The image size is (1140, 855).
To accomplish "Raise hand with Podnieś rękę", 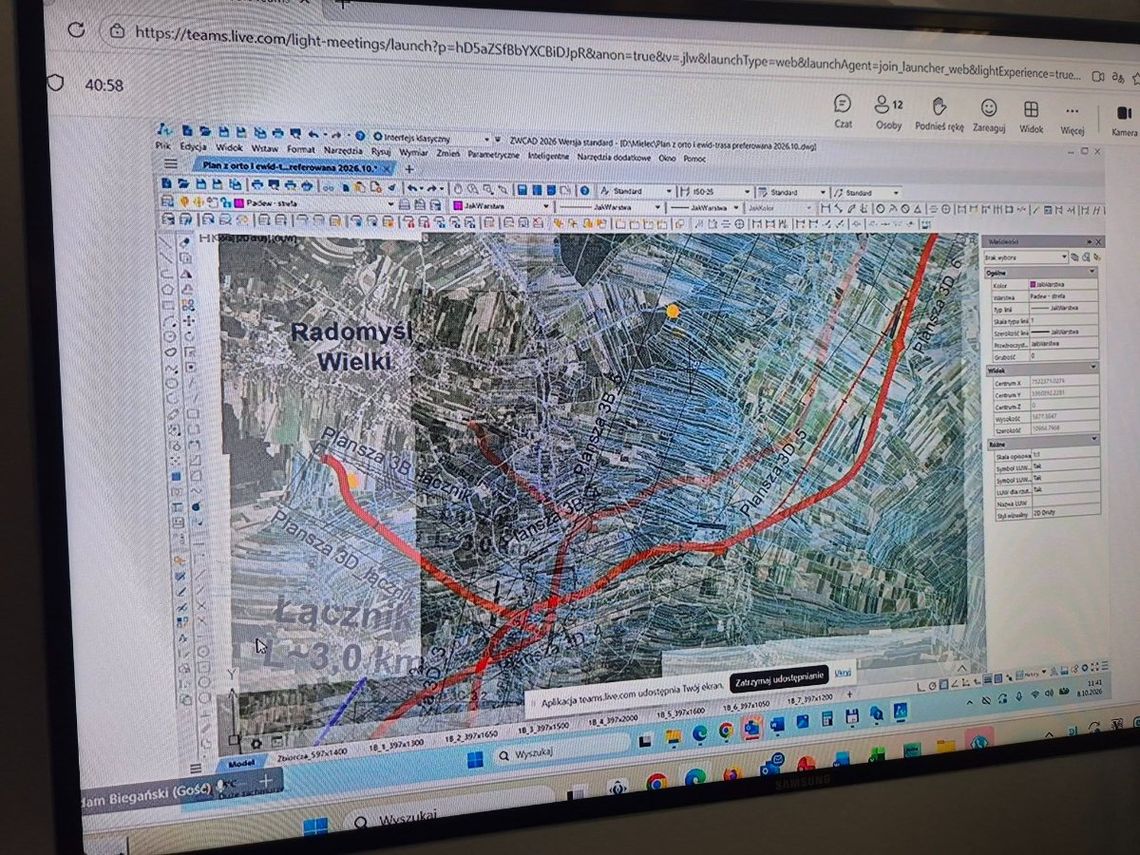I will click(x=939, y=114).
